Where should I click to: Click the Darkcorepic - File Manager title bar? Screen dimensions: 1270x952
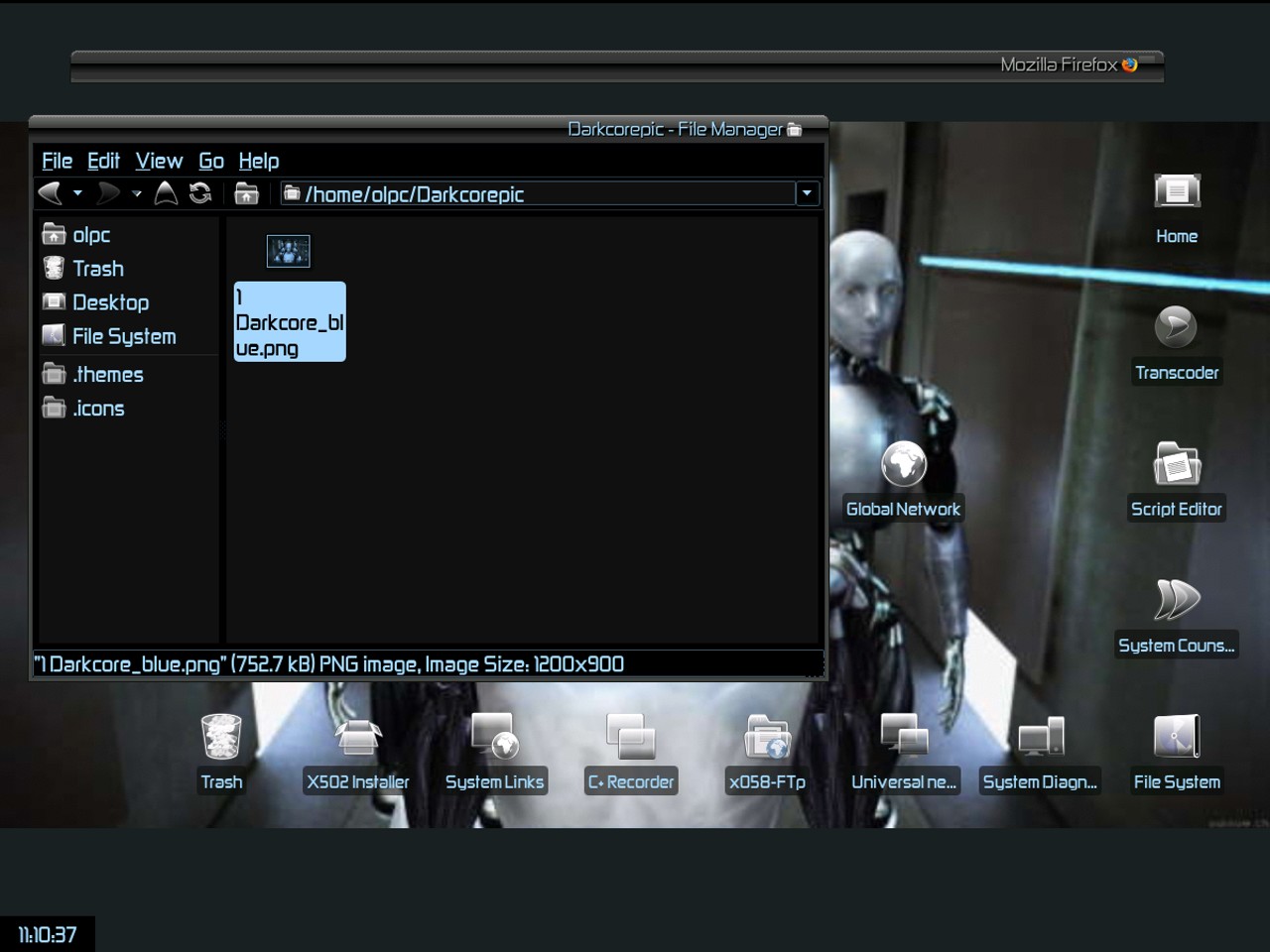point(429,129)
